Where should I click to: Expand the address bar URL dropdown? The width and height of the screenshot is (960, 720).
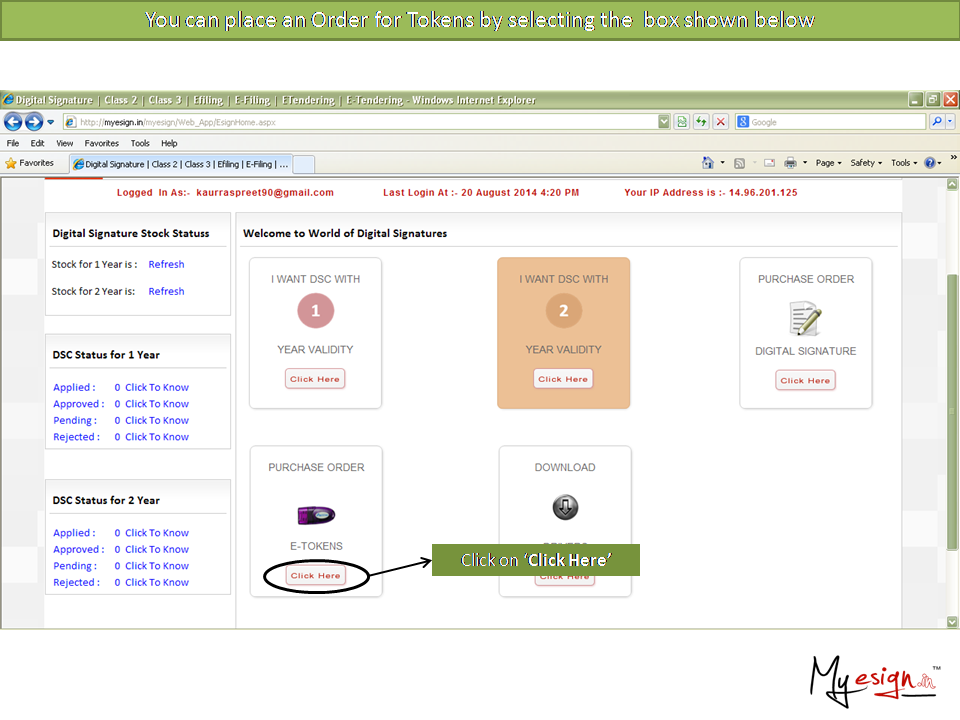(x=664, y=122)
